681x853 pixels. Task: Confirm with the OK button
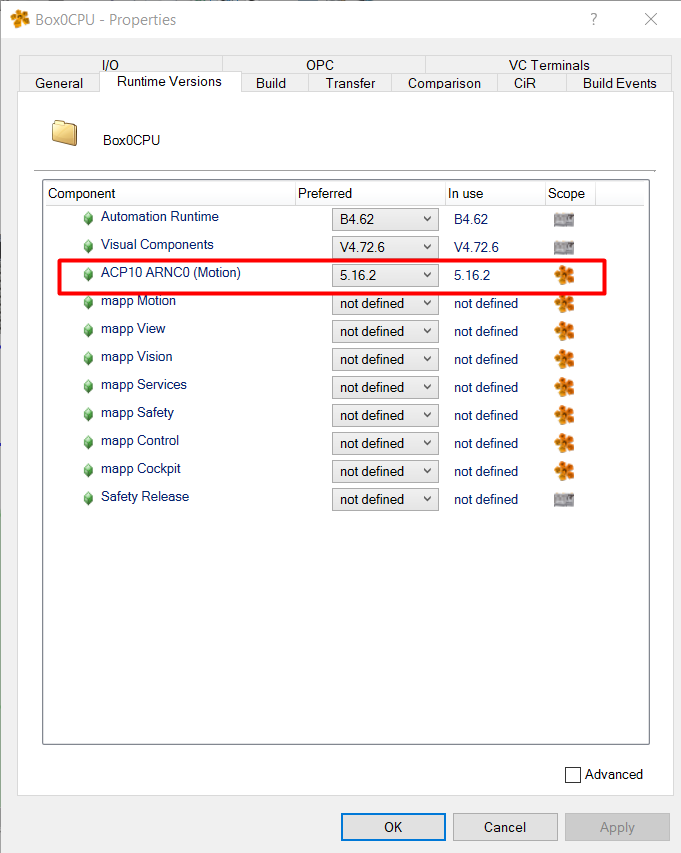(x=393, y=827)
